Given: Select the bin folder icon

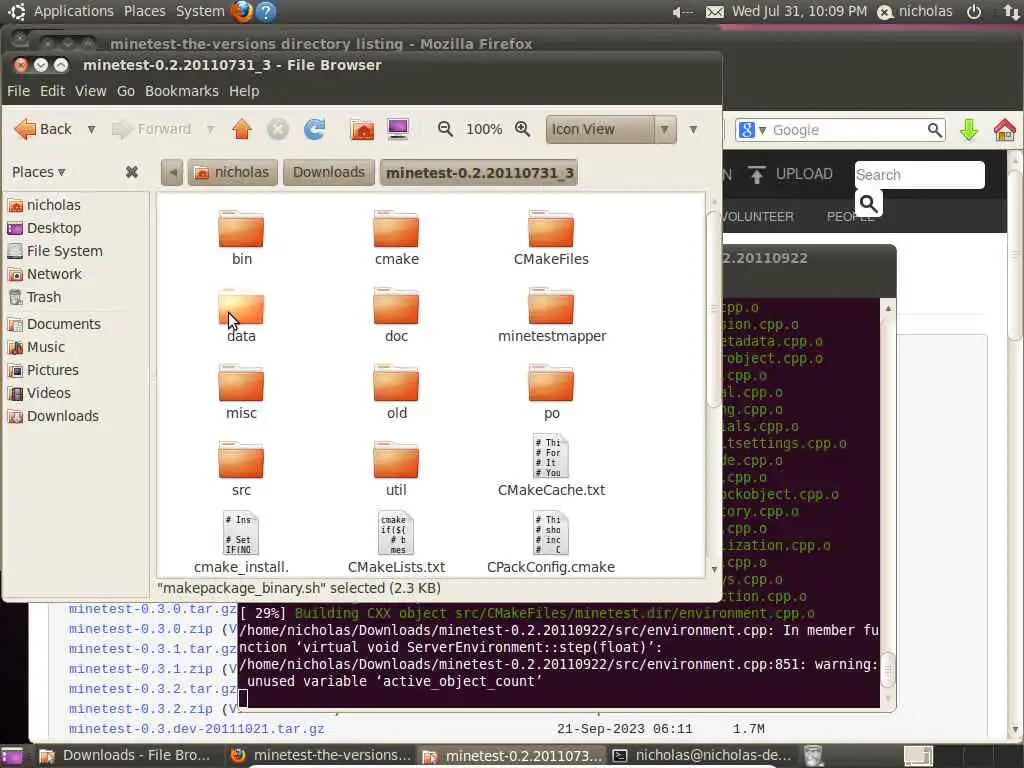Looking at the screenshot, I should pyautogui.click(x=241, y=229).
